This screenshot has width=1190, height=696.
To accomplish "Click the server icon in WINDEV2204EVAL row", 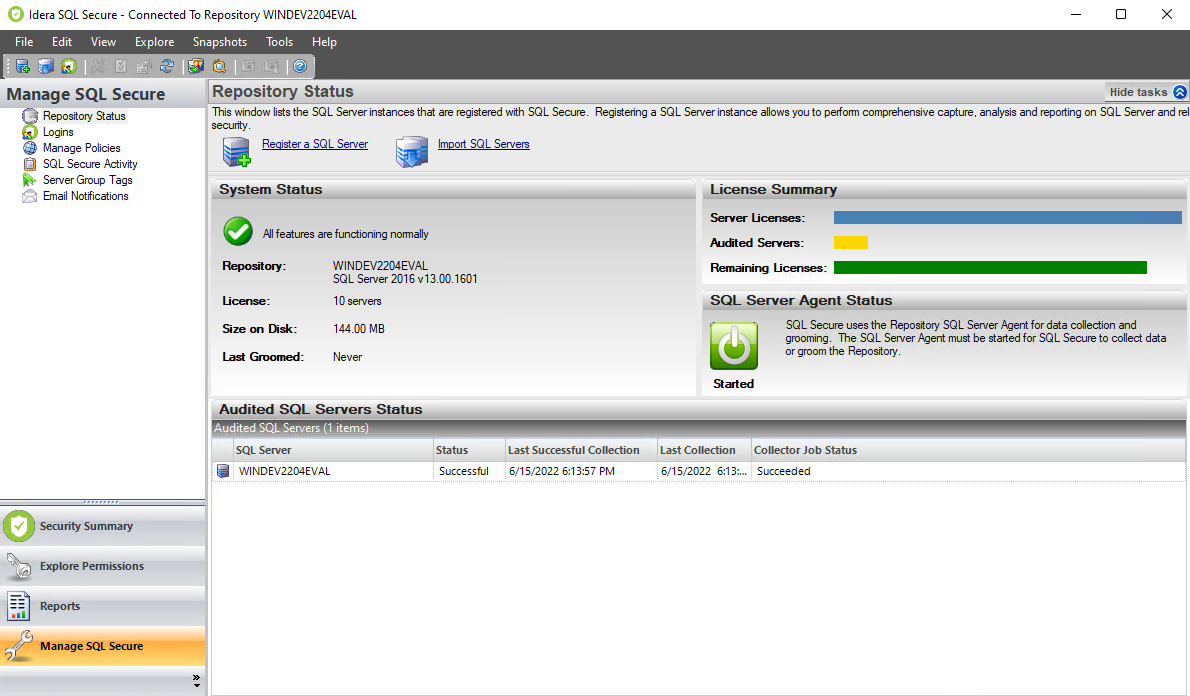I will coord(222,471).
